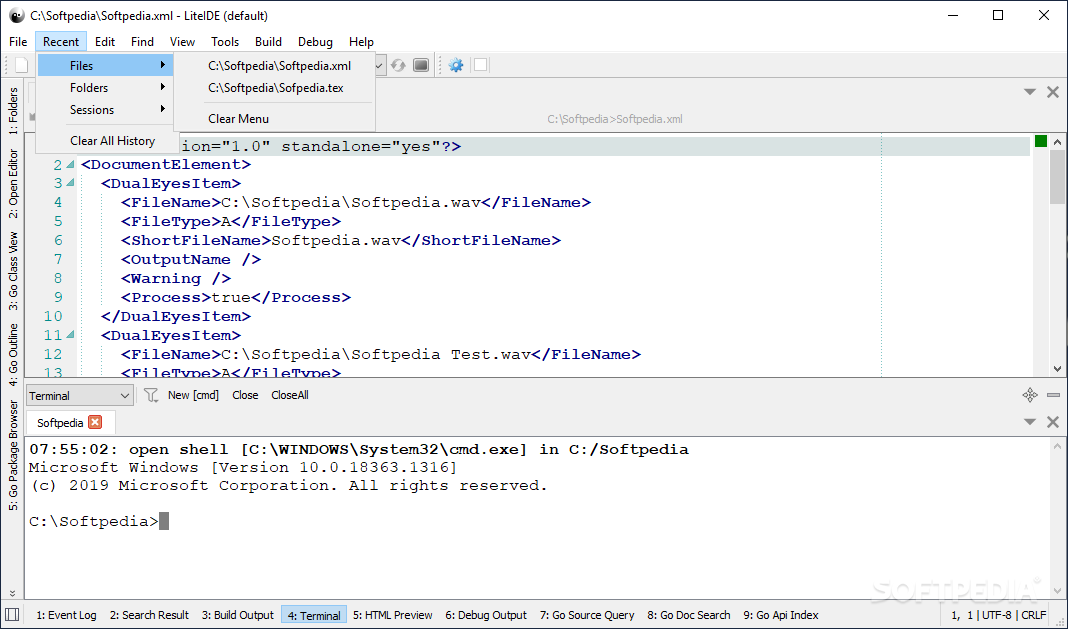Toggle the 1: Event Log output tab
This screenshot has width=1068, height=629.
click(66, 615)
